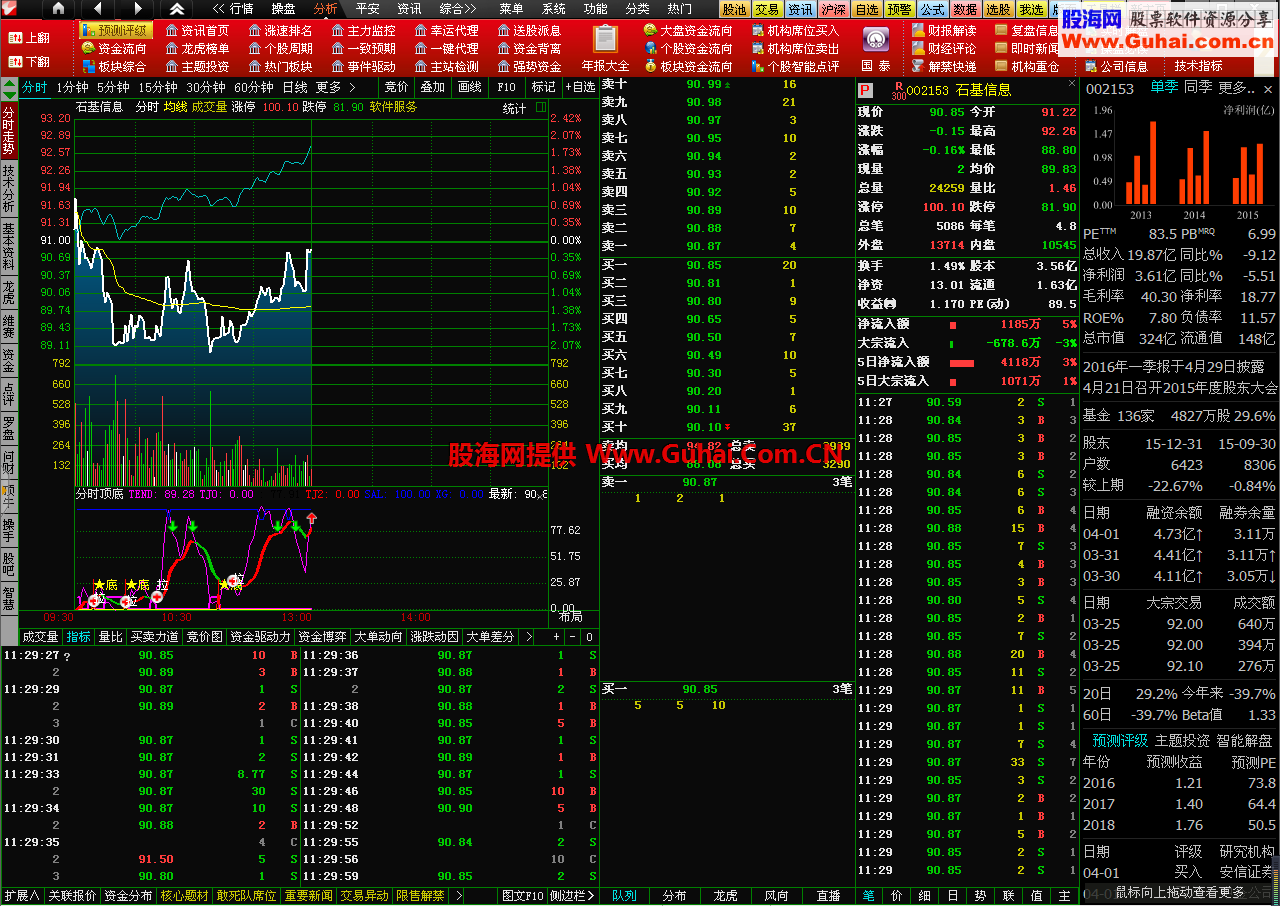Open 送股派息 toolbar item
This screenshot has height=906, width=1280.
(x=529, y=30)
